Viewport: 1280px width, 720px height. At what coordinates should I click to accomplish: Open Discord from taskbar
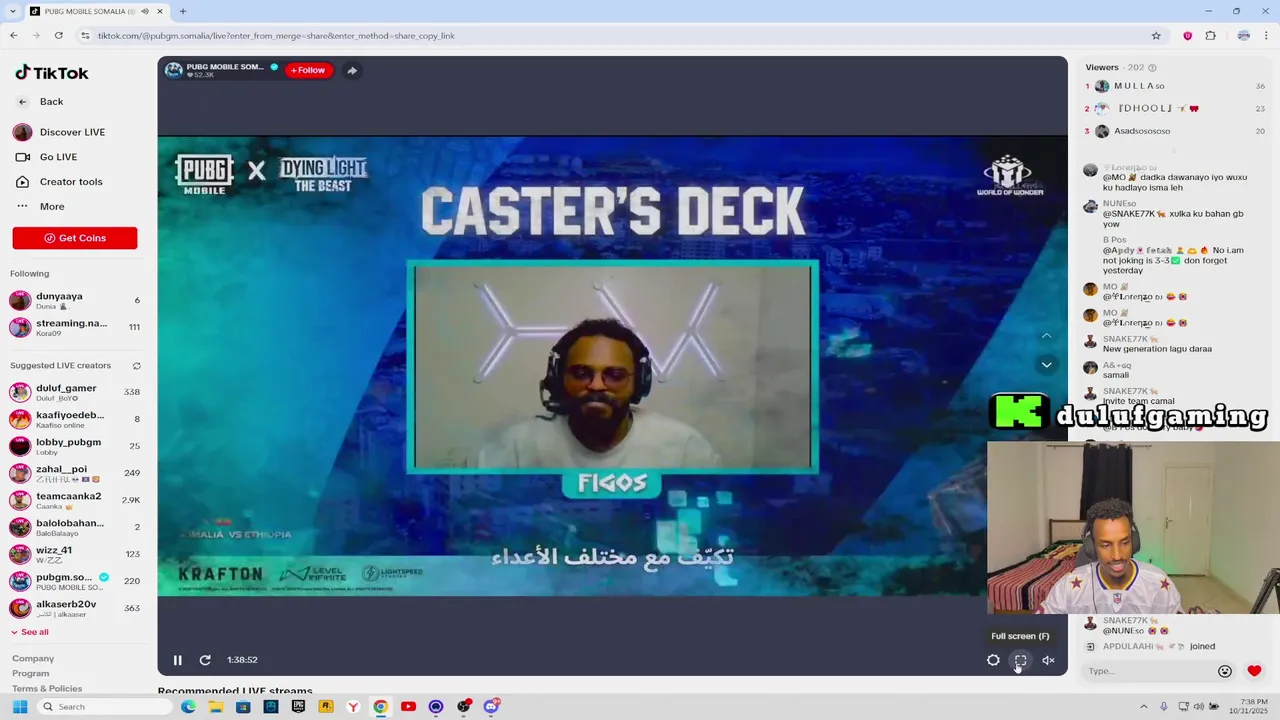tap(491, 707)
